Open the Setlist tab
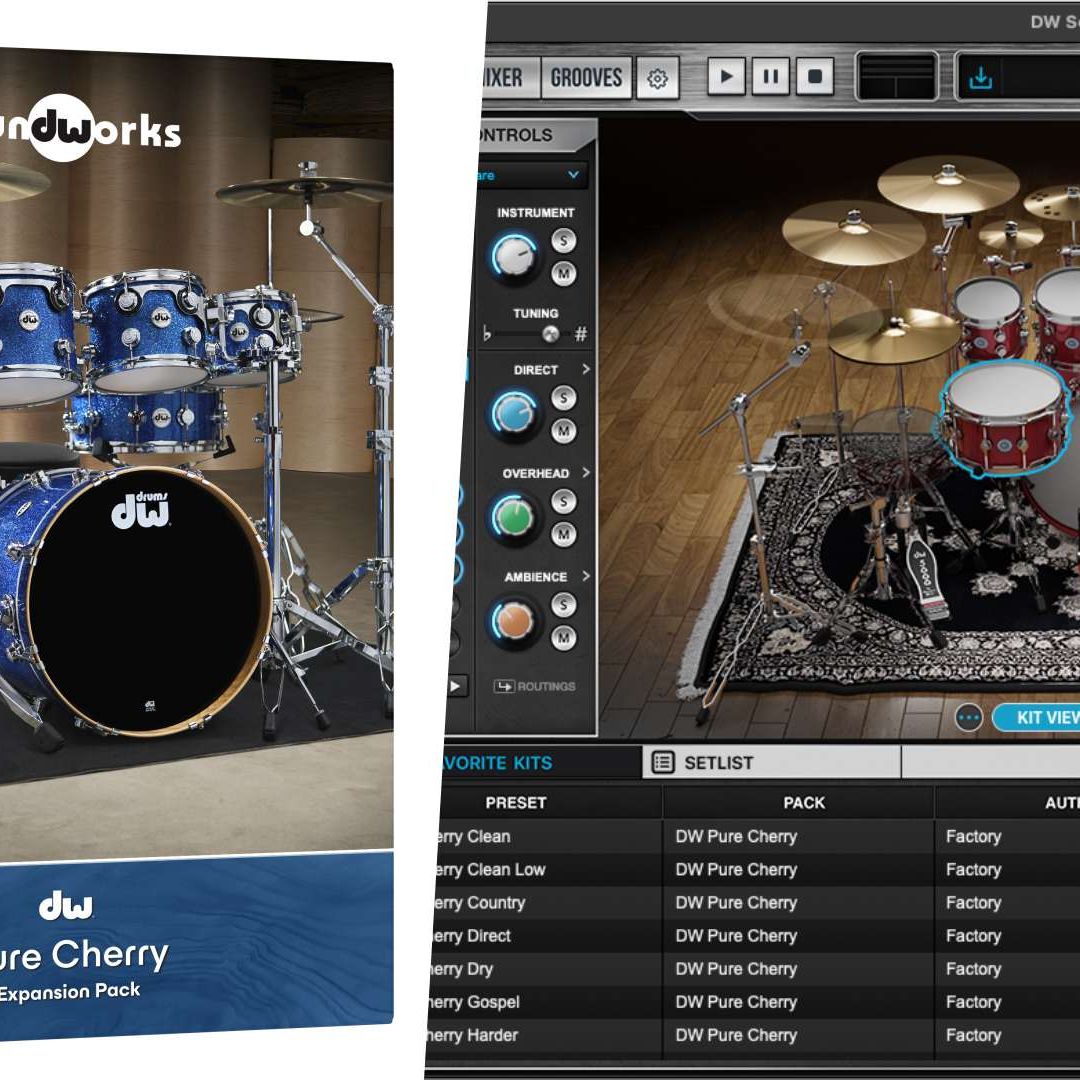Viewport: 1080px width, 1080px height. point(771,762)
